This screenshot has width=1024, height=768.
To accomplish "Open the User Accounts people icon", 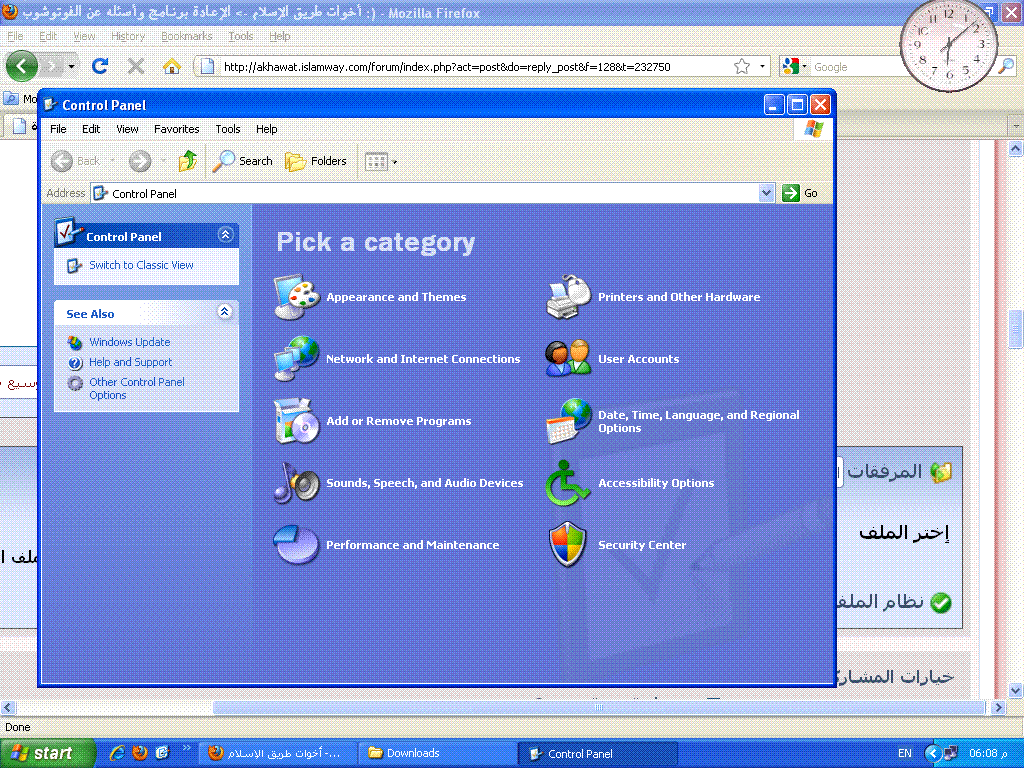I will (568, 359).
